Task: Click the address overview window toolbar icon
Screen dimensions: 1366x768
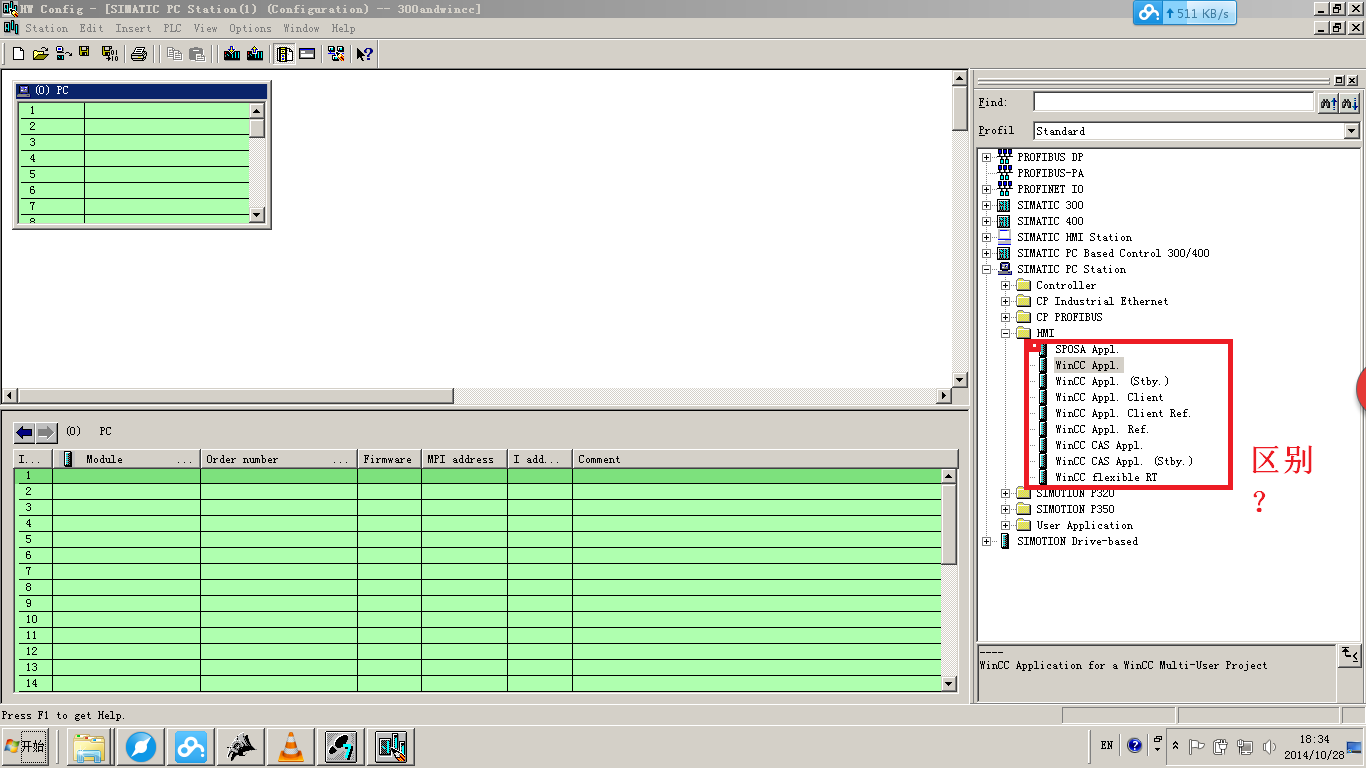Action: [x=307, y=54]
